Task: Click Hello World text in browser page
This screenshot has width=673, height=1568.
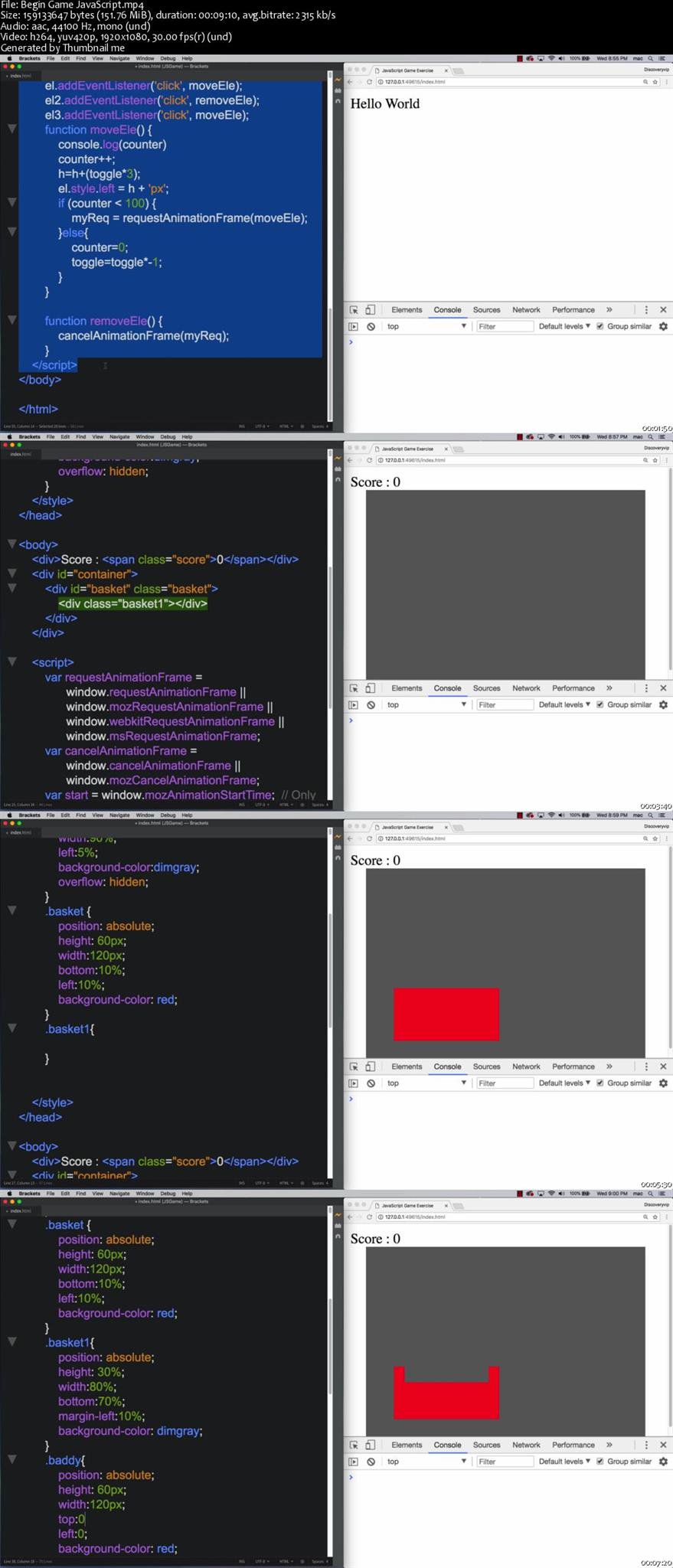Action: click(385, 103)
